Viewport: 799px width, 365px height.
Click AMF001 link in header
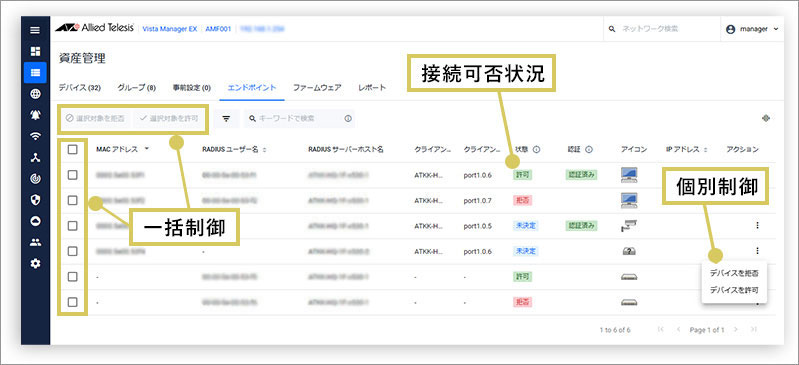coord(218,29)
